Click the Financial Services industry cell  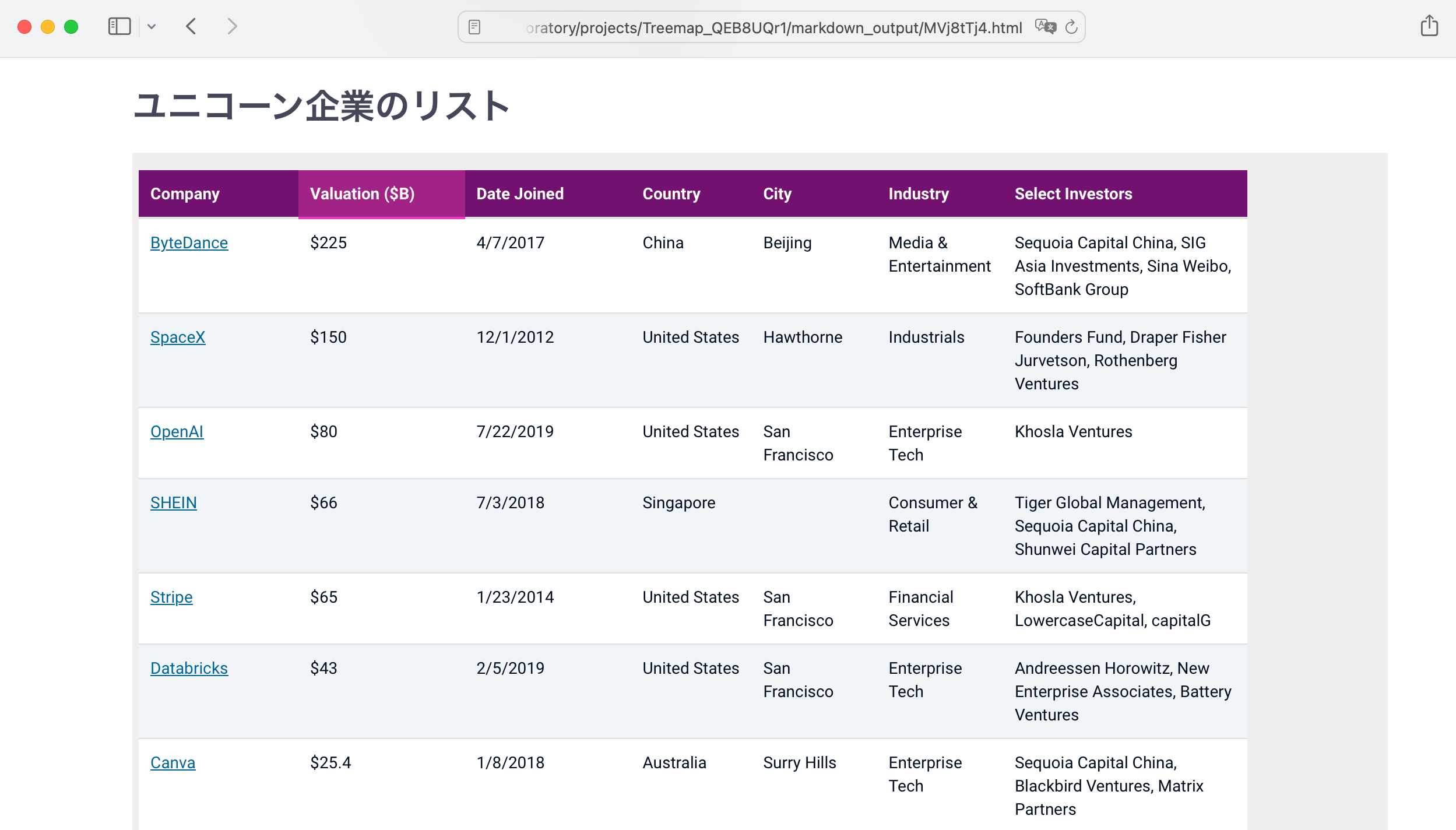940,609
